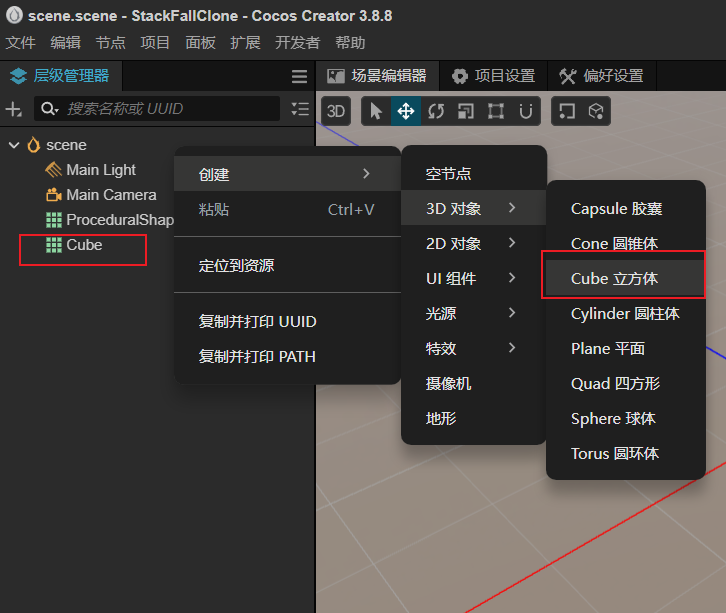Toggle the 3D view mode button

[336, 111]
